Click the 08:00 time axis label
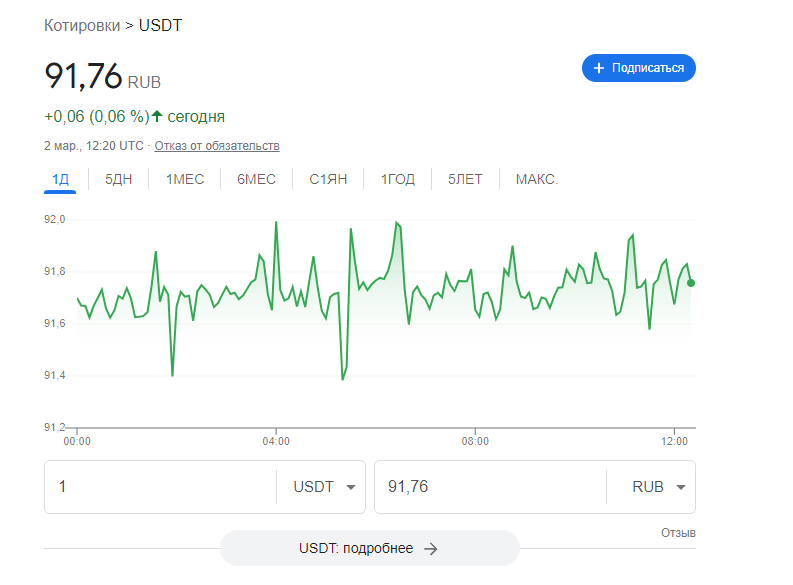The height and width of the screenshot is (585, 793). pyautogui.click(x=475, y=441)
